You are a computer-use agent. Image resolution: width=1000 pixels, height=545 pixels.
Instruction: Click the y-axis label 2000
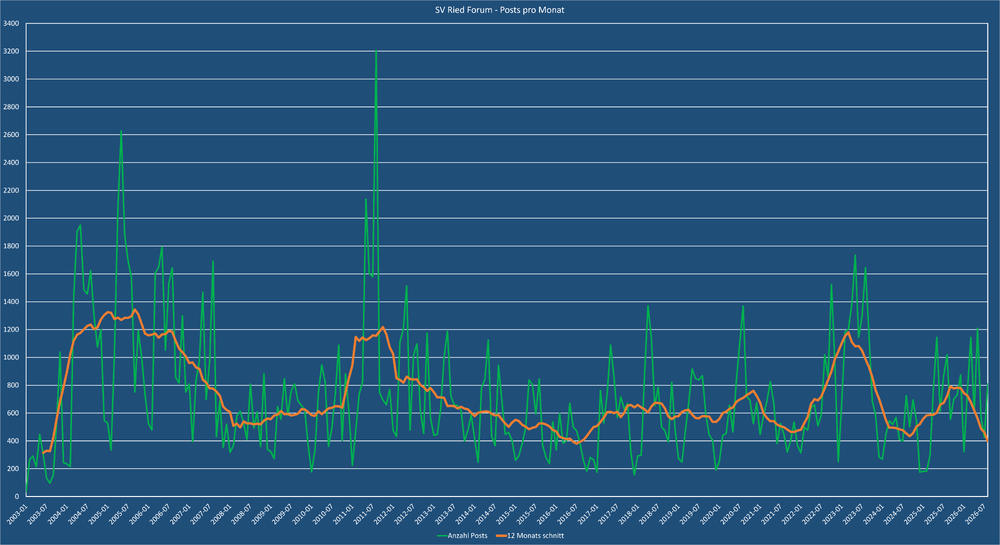point(11,218)
